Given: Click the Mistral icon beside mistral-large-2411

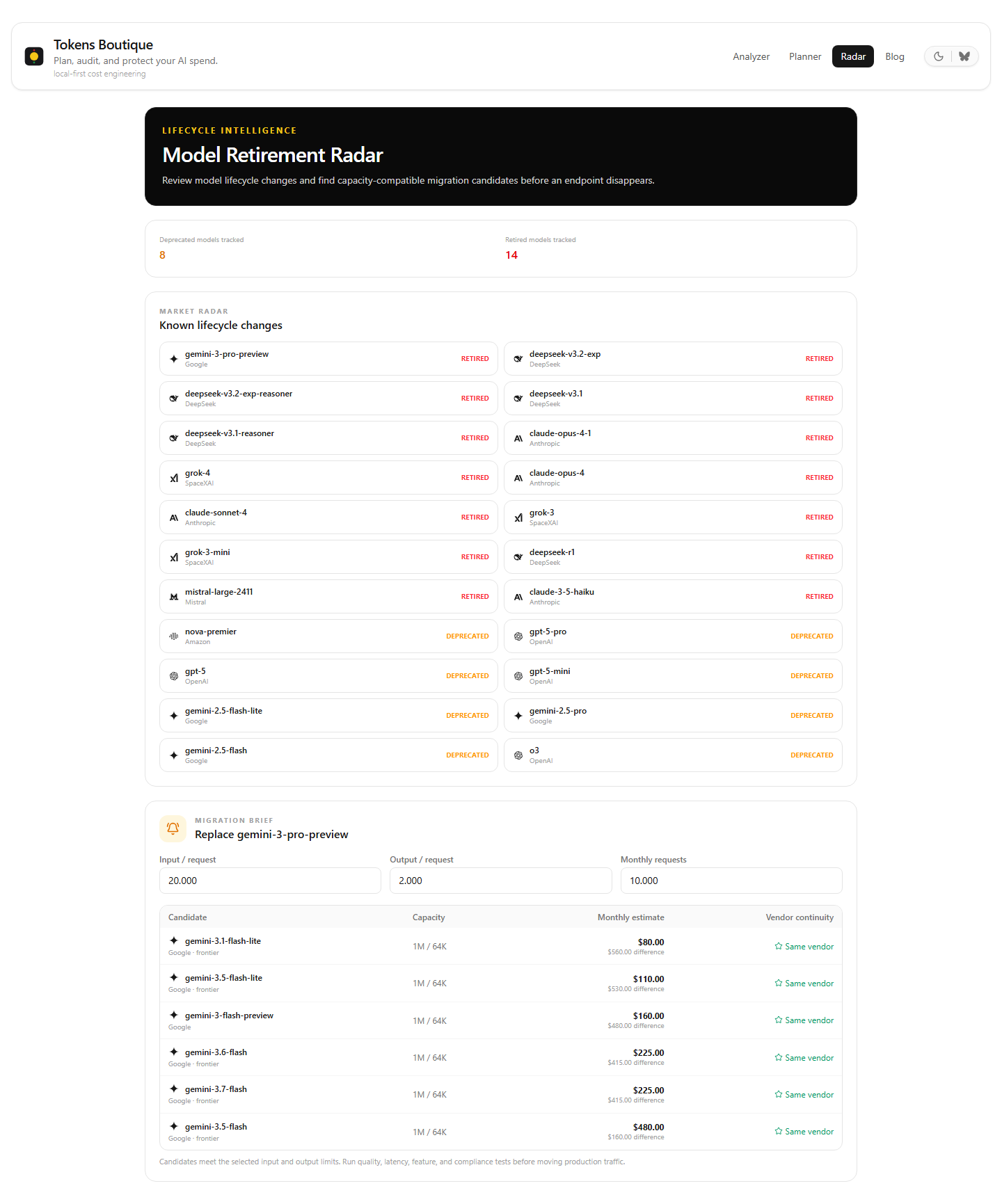Looking at the screenshot, I should click(x=174, y=597).
